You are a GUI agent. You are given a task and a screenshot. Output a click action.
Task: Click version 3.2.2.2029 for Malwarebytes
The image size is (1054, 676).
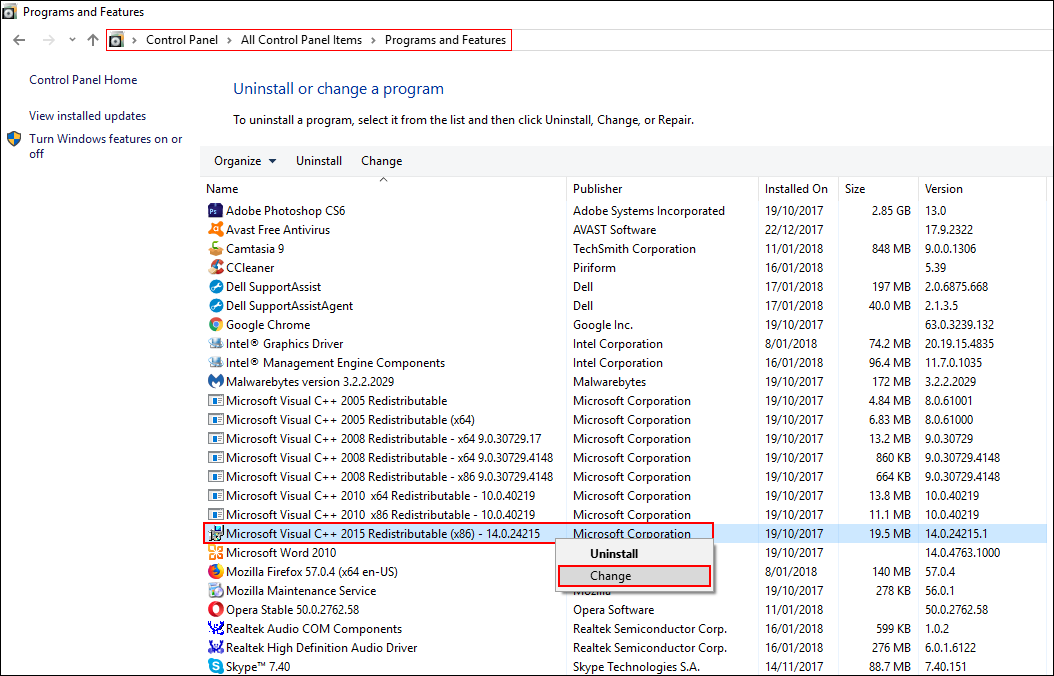click(950, 381)
